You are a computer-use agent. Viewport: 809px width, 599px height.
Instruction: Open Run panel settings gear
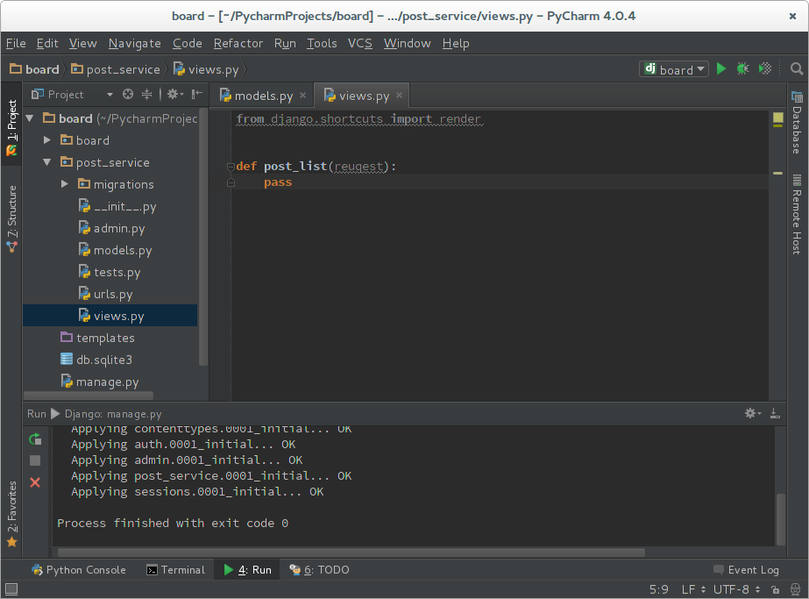pos(752,413)
